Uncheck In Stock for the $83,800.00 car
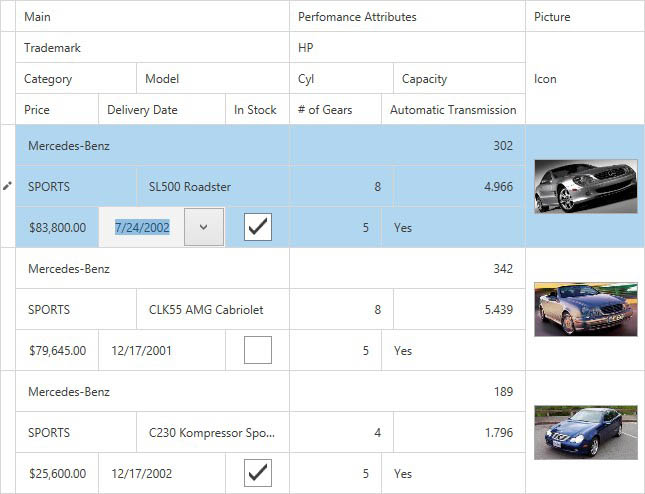 pos(258,227)
